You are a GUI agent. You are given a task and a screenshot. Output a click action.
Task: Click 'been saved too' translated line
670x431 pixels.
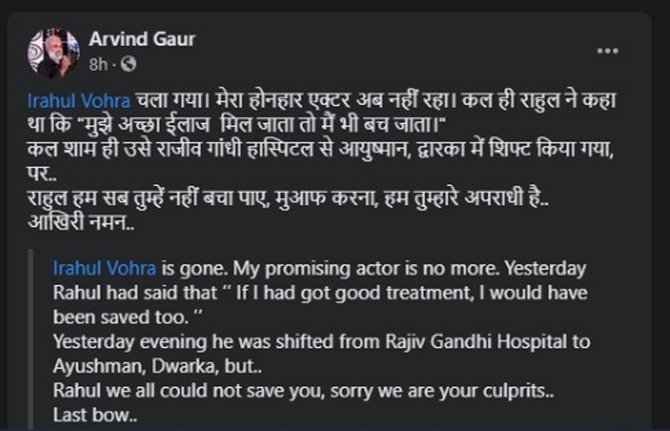tap(120, 314)
